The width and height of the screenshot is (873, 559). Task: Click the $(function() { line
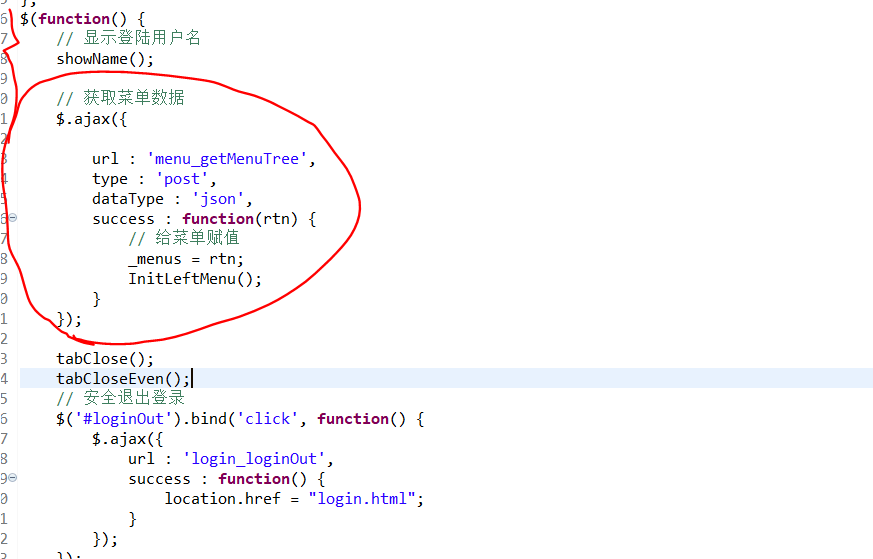click(x=82, y=19)
